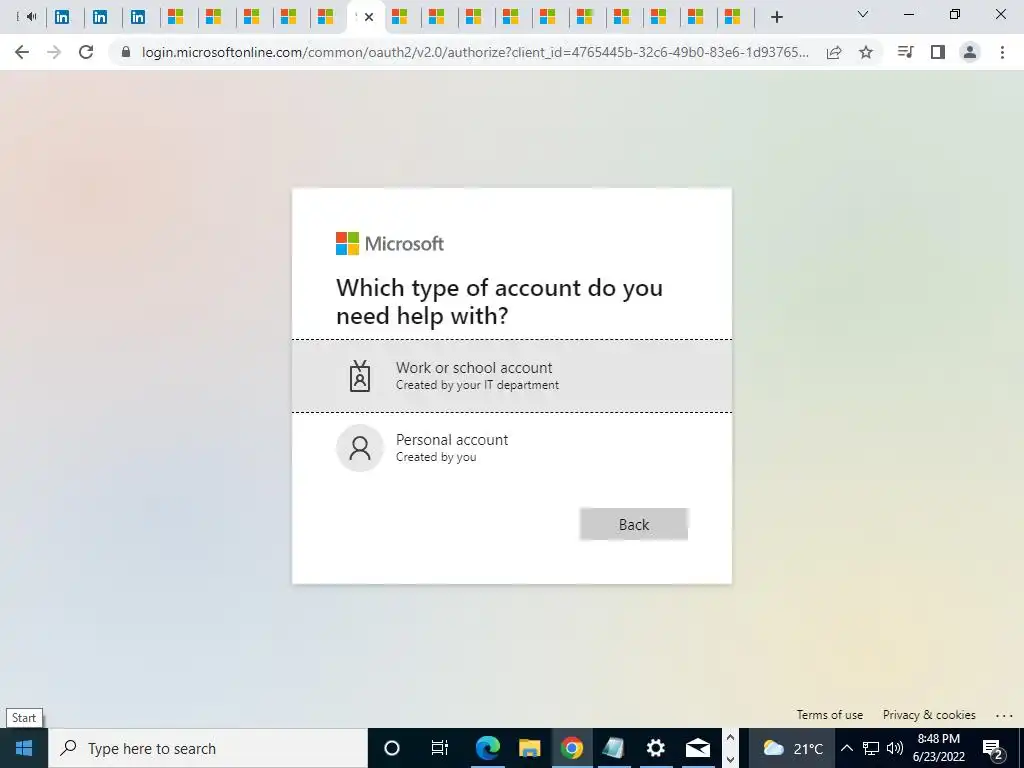
Task: Open the Settings gear on the taskbar
Action: click(655, 748)
